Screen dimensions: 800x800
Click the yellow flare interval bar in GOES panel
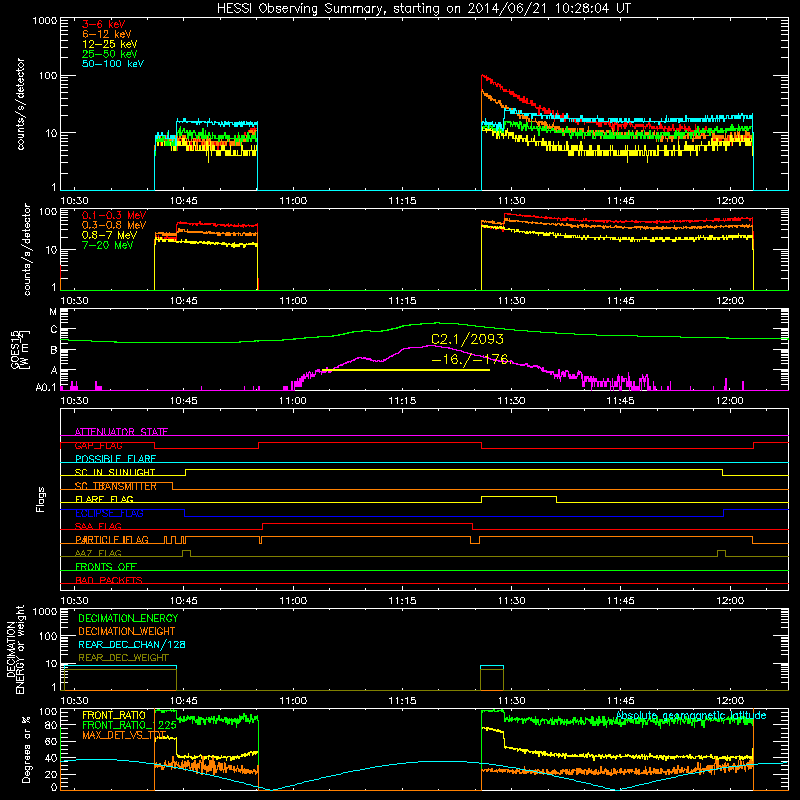click(x=408, y=369)
